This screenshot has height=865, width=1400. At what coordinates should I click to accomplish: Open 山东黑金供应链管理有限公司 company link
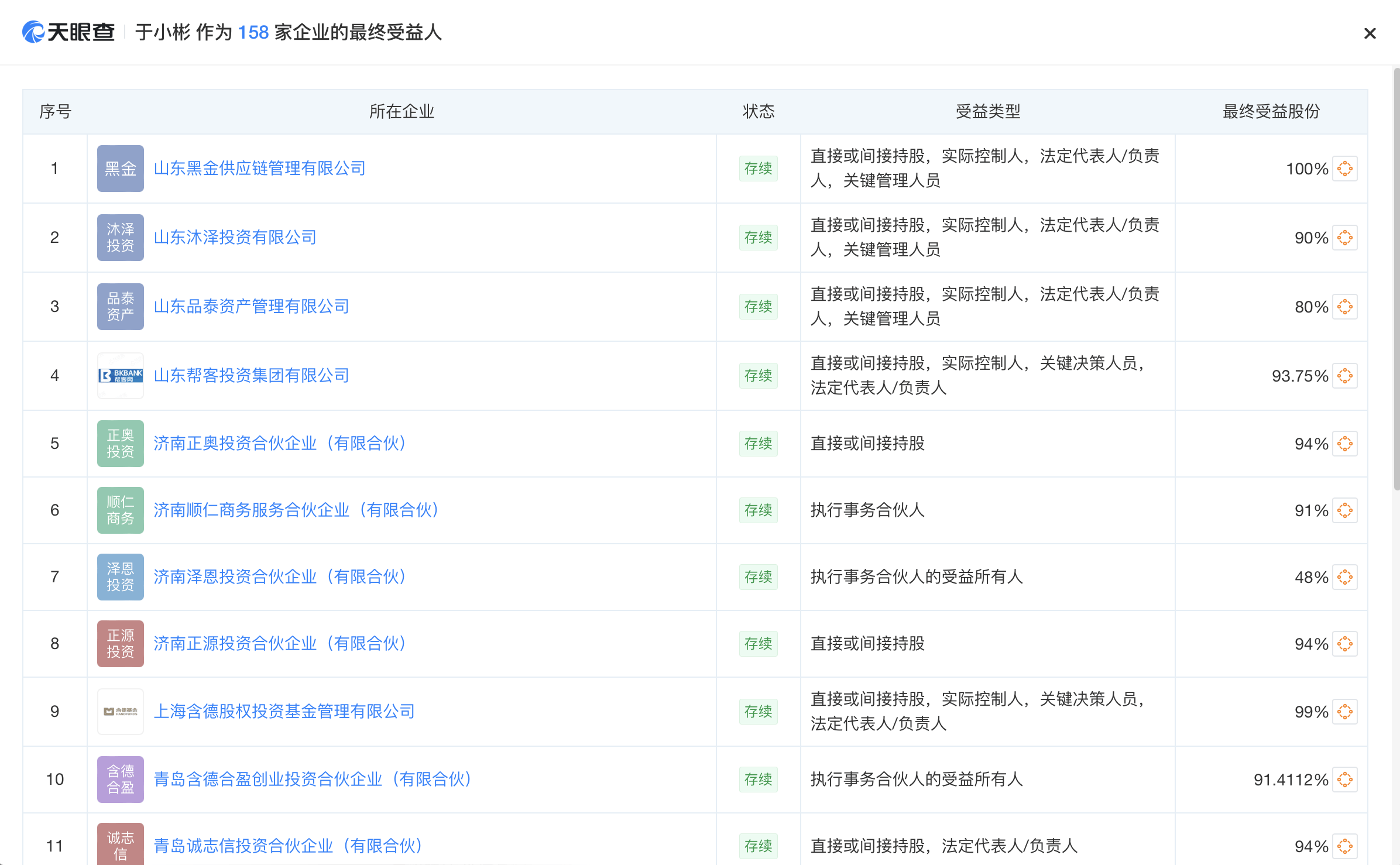tap(259, 169)
